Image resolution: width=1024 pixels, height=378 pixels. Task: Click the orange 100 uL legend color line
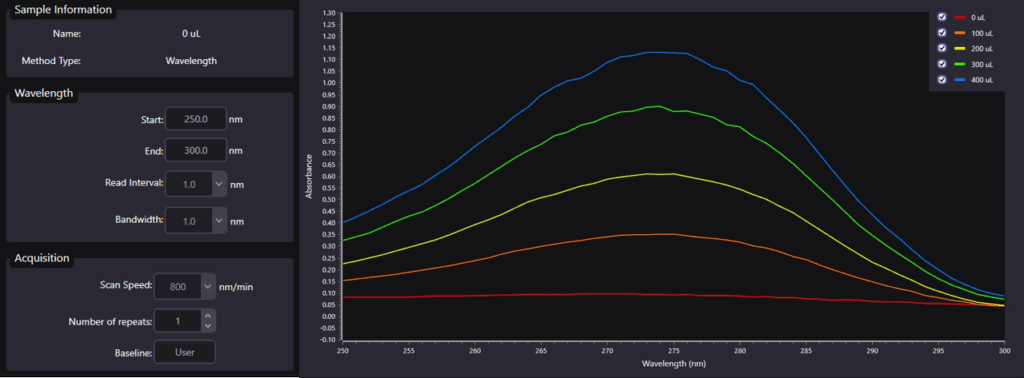960,33
